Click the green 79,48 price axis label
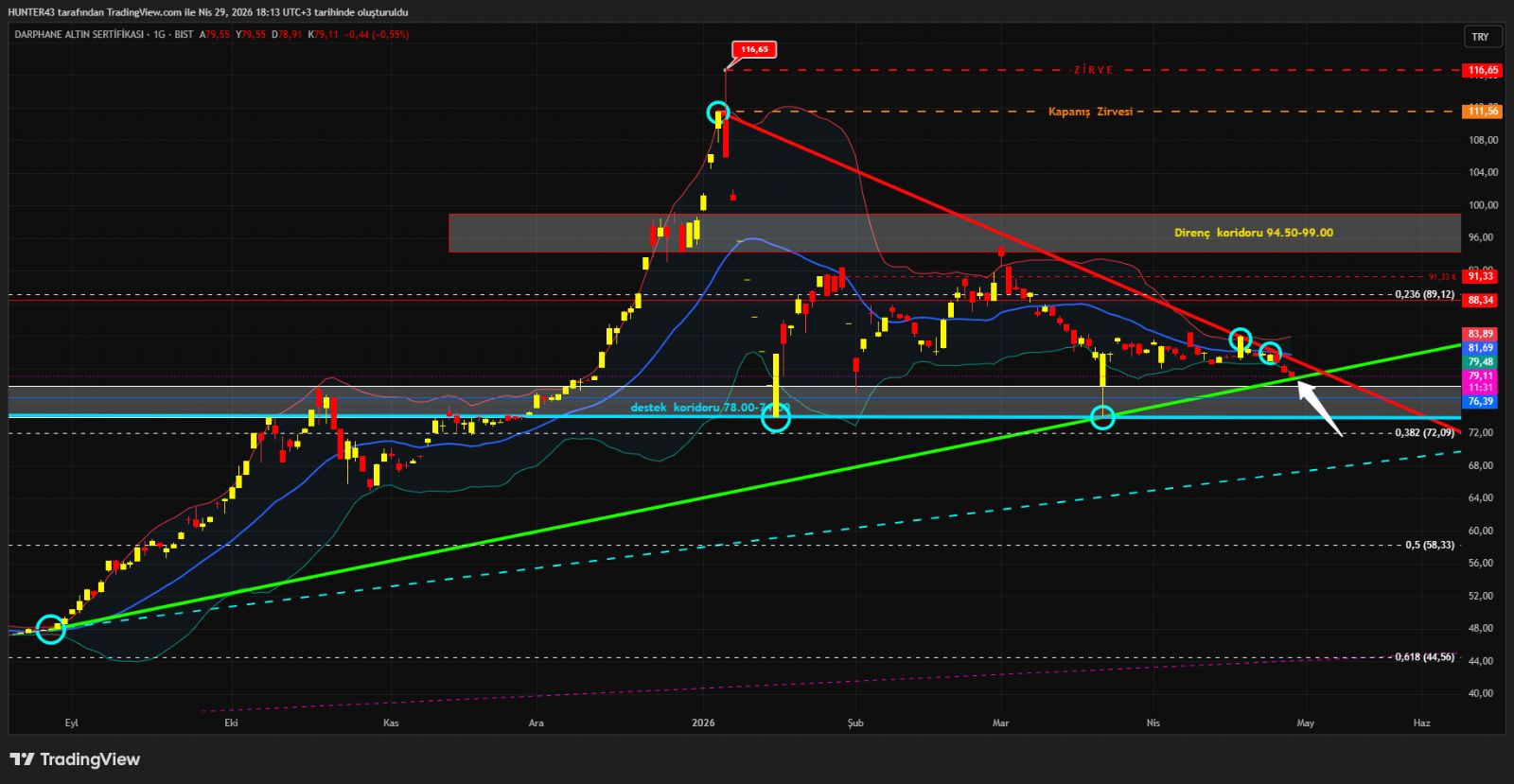1514x784 pixels. point(1481,362)
